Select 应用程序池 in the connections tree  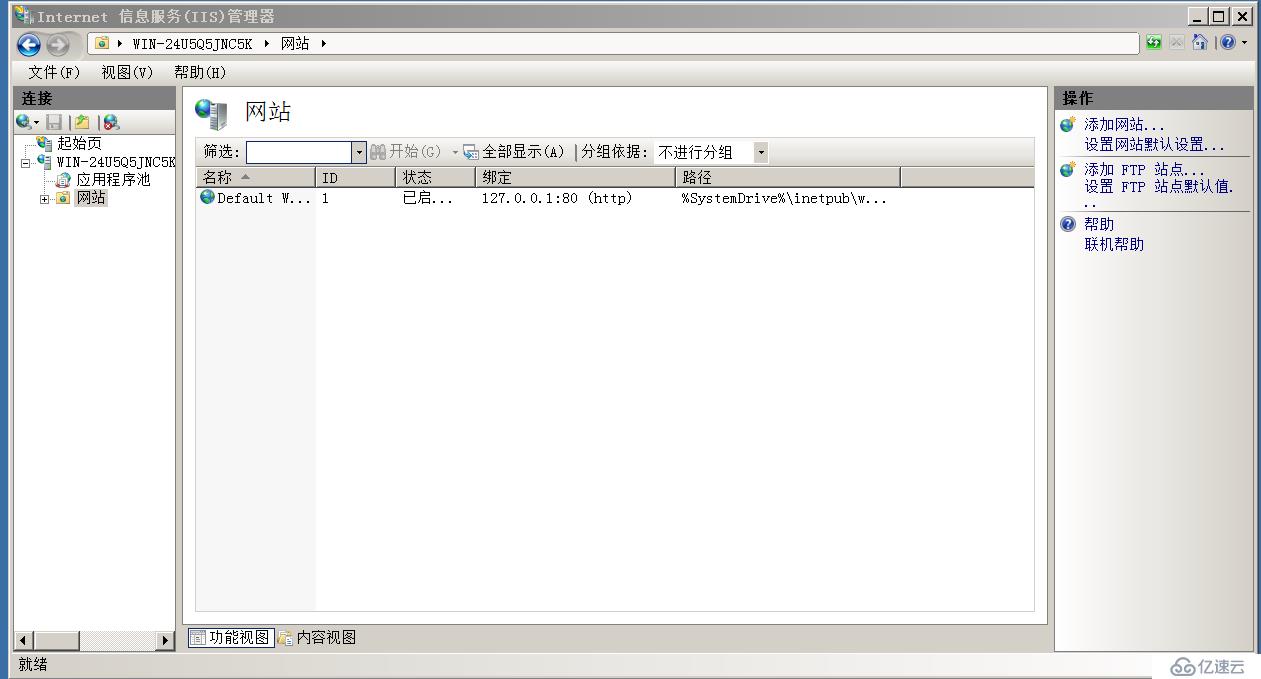tap(113, 180)
